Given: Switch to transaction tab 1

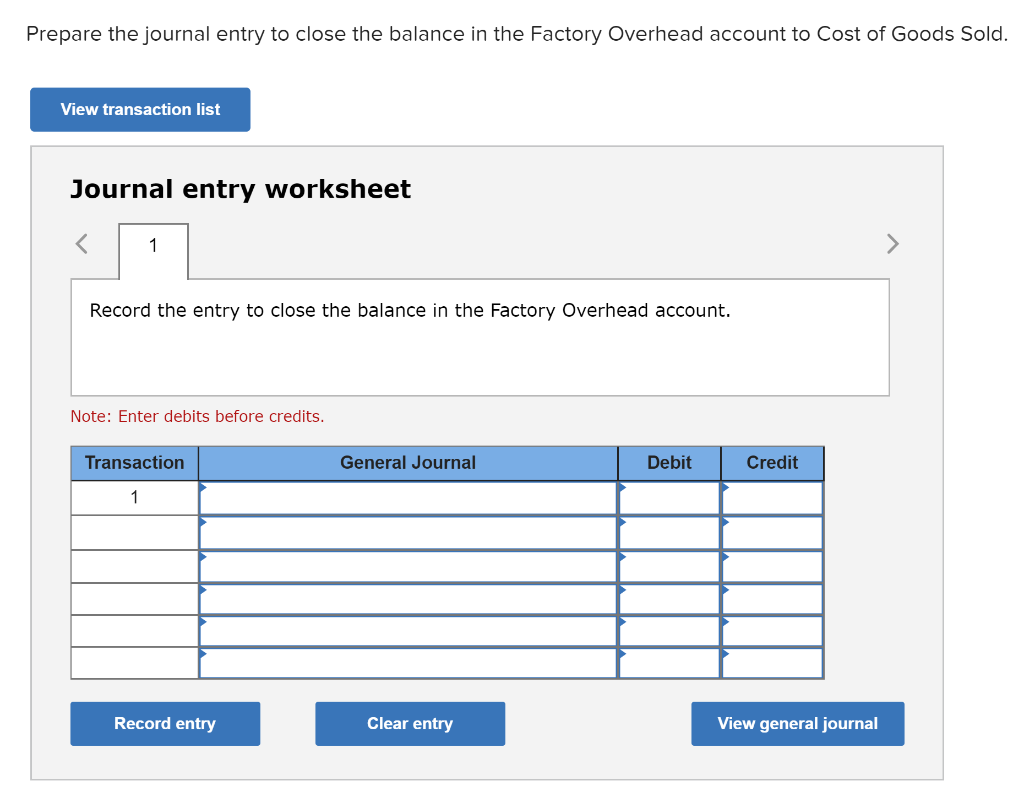Looking at the screenshot, I should click(x=153, y=246).
